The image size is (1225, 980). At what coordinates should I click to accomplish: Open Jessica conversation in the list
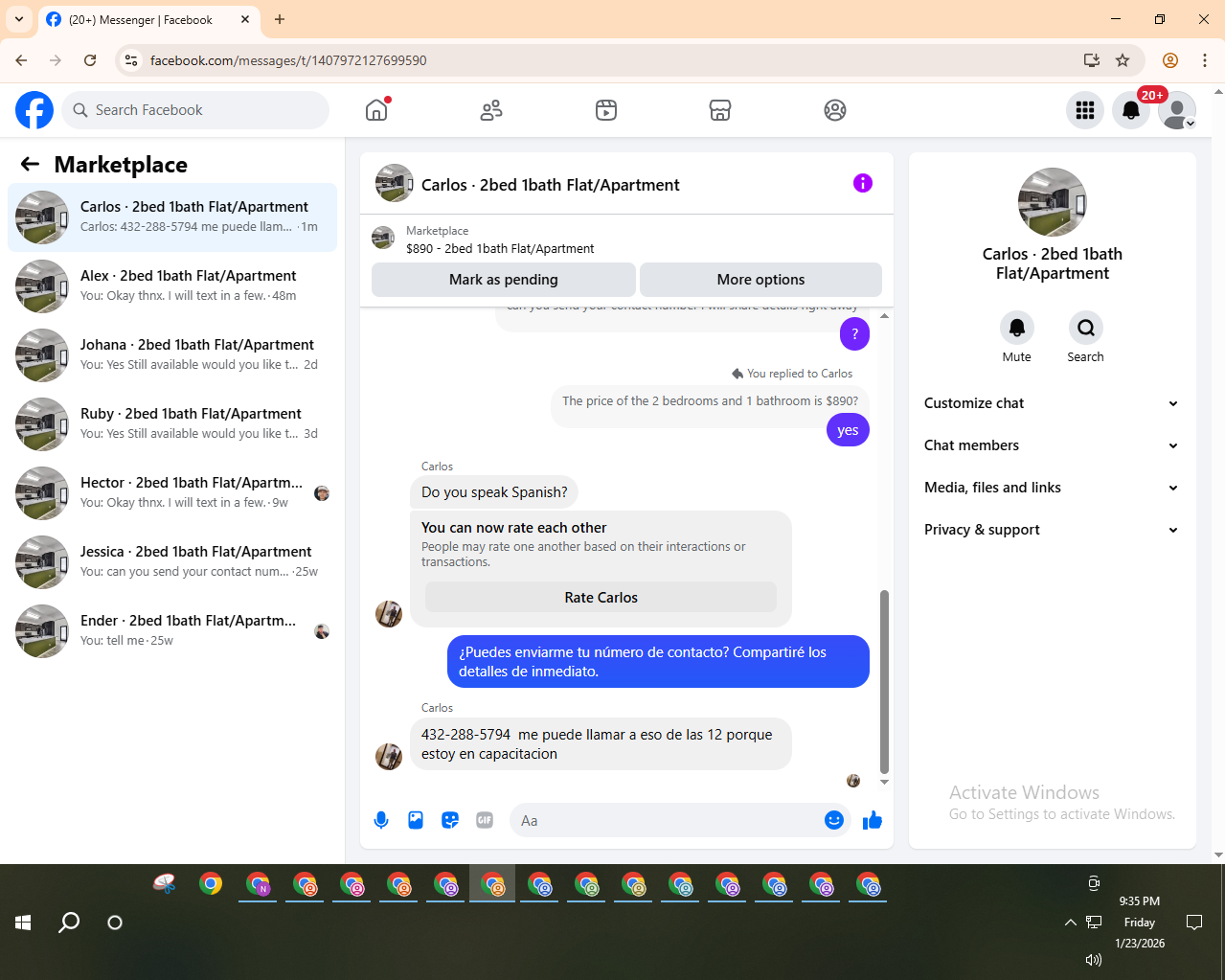click(172, 562)
